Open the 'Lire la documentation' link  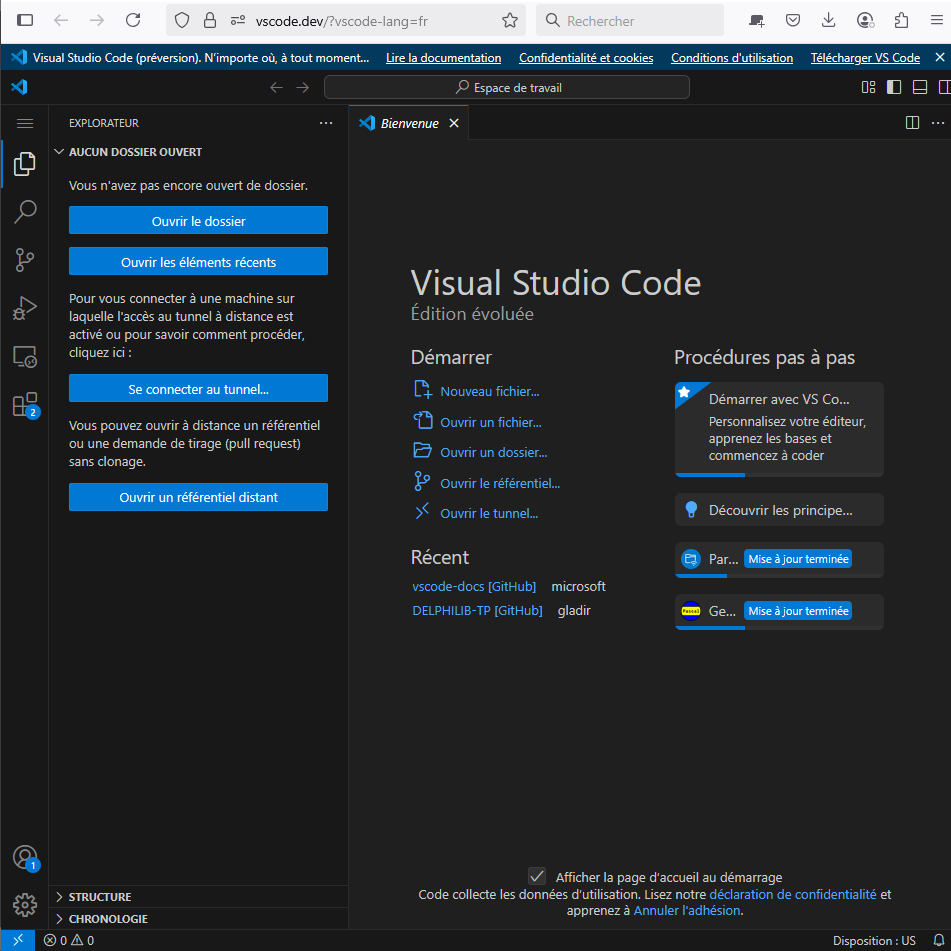coord(443,57)
